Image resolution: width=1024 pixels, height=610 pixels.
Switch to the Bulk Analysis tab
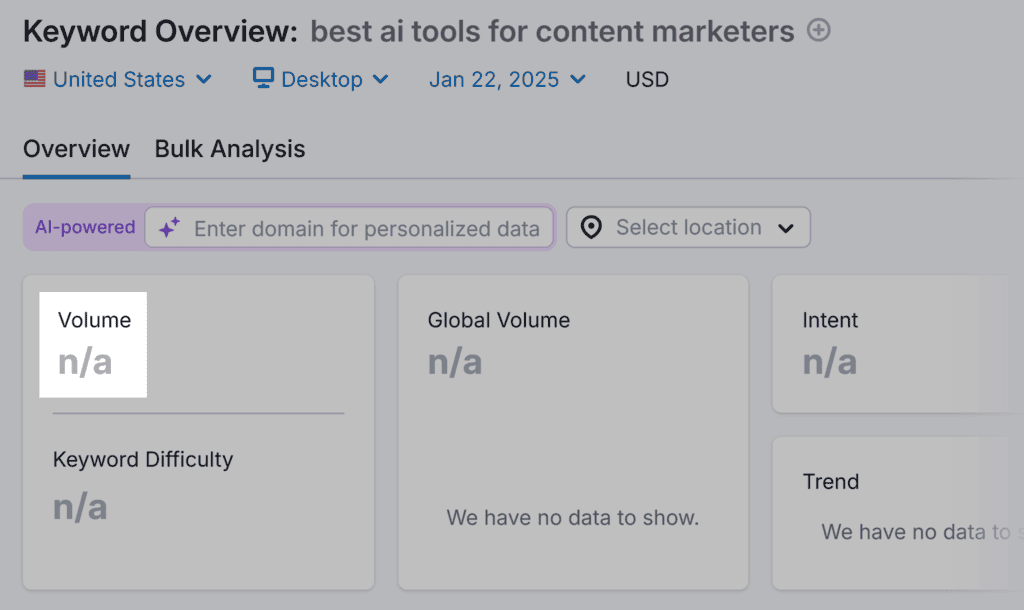[x=229, y=148]
